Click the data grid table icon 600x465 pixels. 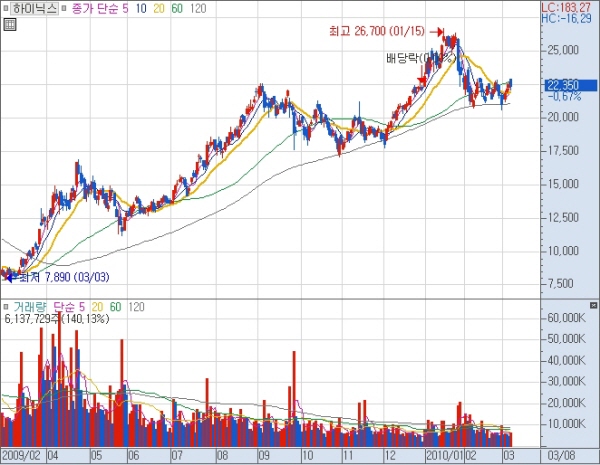(x=9, y=25)
